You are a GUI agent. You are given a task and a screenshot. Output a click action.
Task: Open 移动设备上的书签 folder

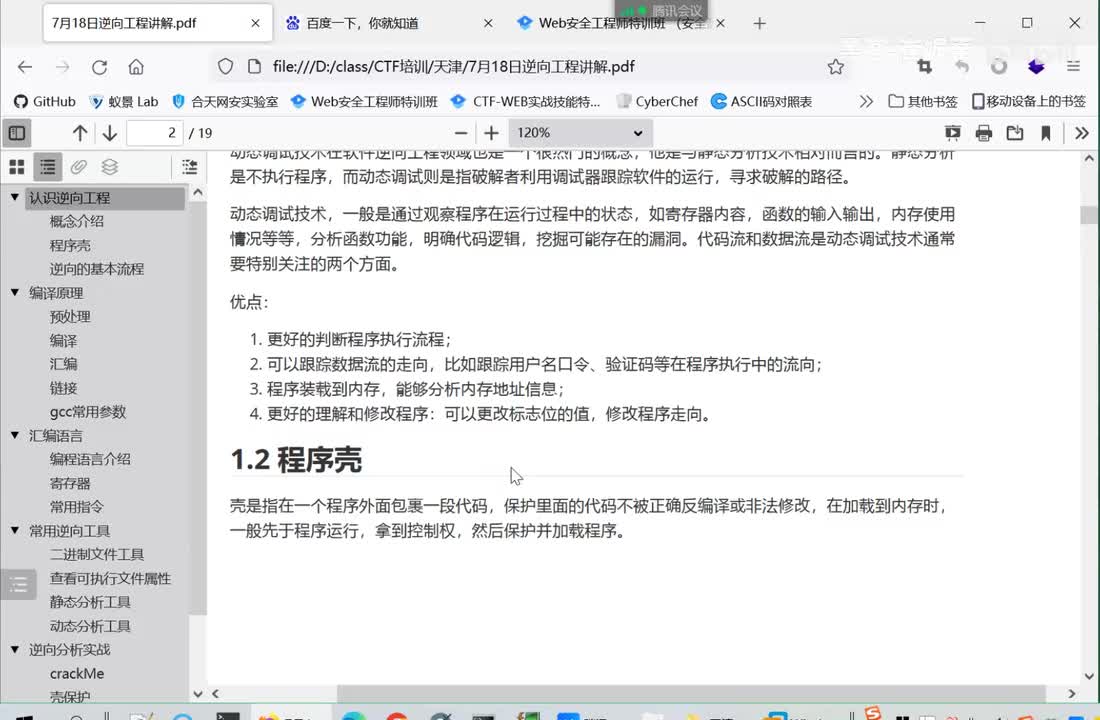(1028, 102)
